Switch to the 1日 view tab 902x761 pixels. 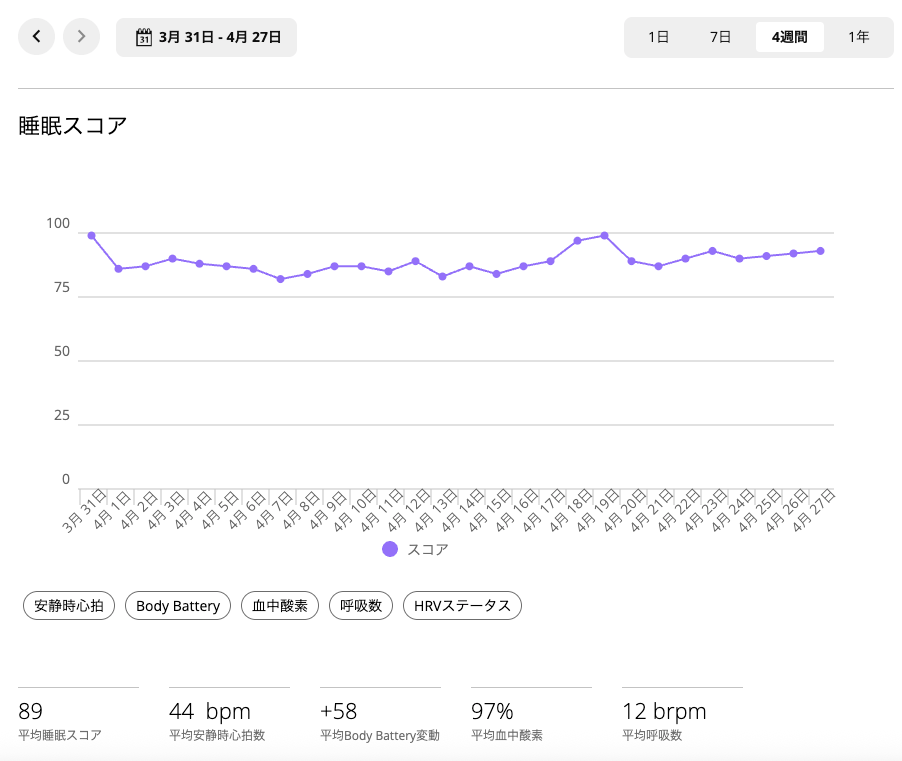tap(658, 37)
